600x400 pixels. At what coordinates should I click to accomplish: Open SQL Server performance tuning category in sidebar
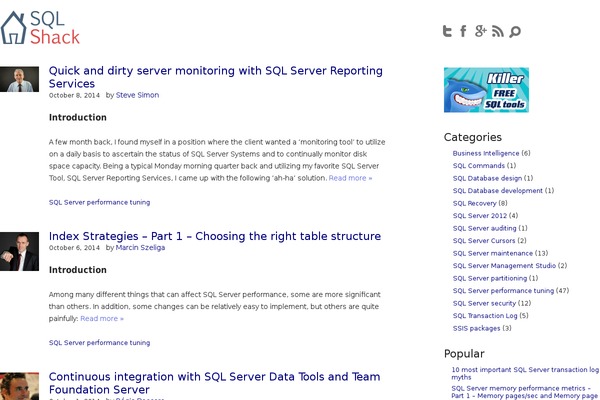point(503,291)
